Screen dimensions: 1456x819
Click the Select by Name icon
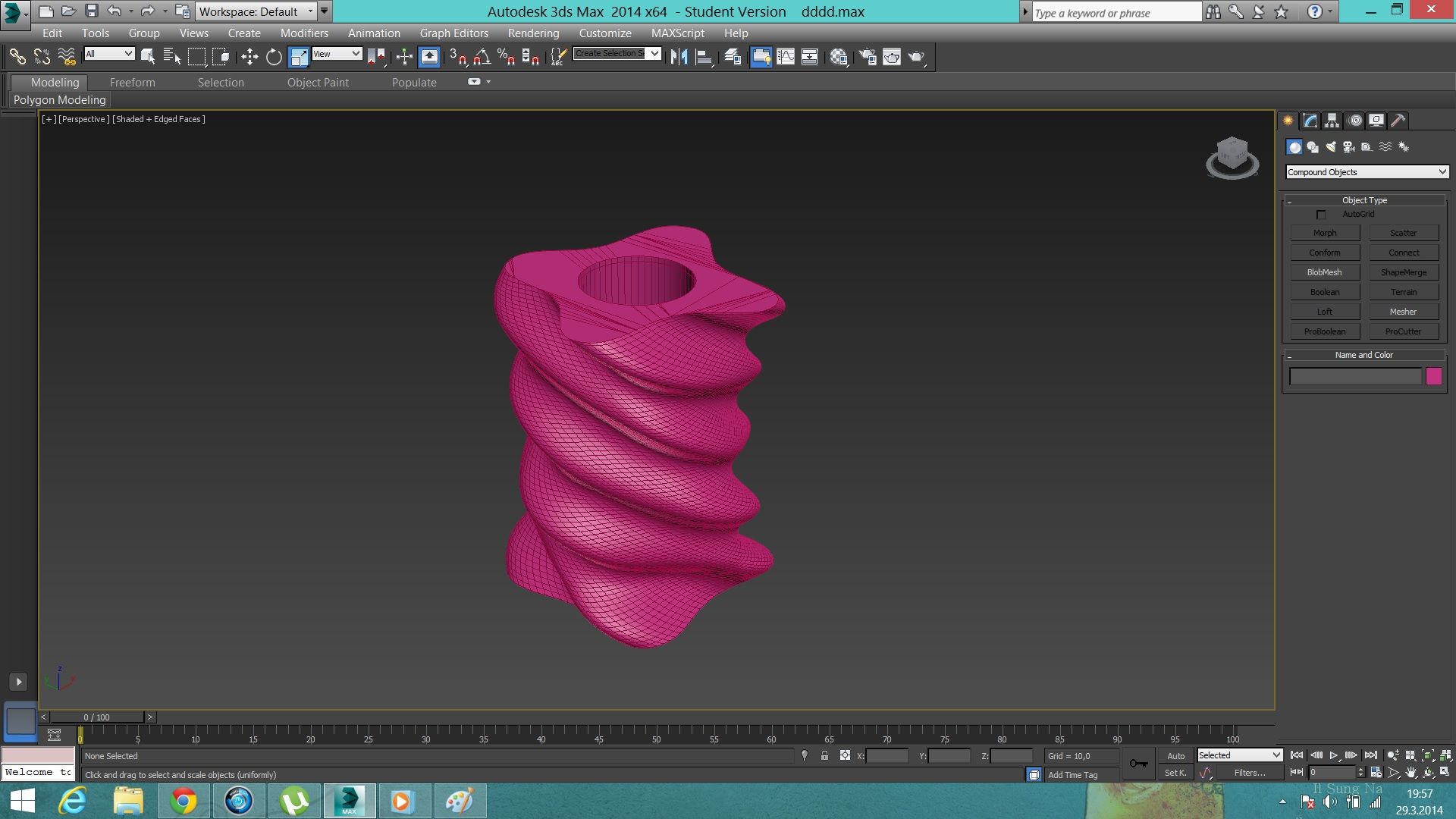click(172, 57)
